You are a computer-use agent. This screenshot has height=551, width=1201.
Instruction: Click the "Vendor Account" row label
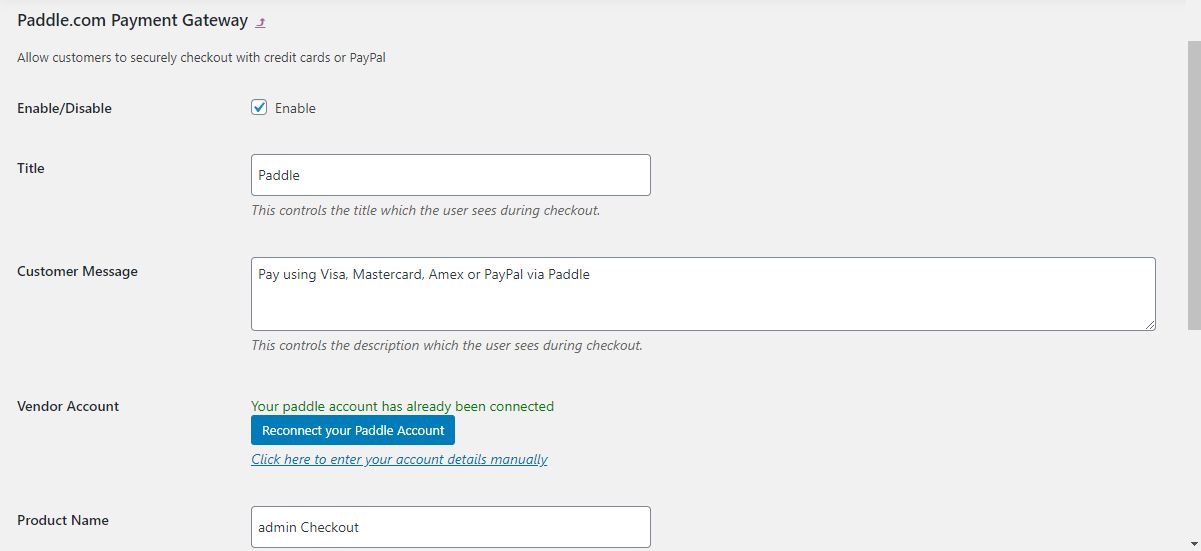point(68,406)
